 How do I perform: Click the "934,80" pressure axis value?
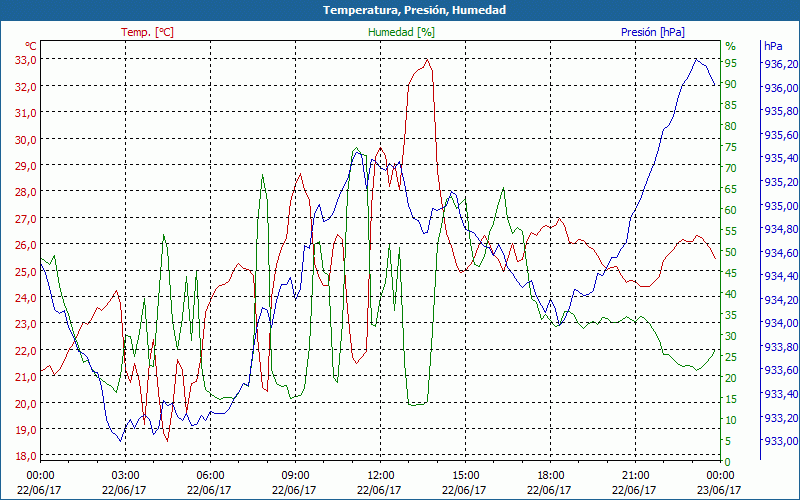[x=781, y=229]
